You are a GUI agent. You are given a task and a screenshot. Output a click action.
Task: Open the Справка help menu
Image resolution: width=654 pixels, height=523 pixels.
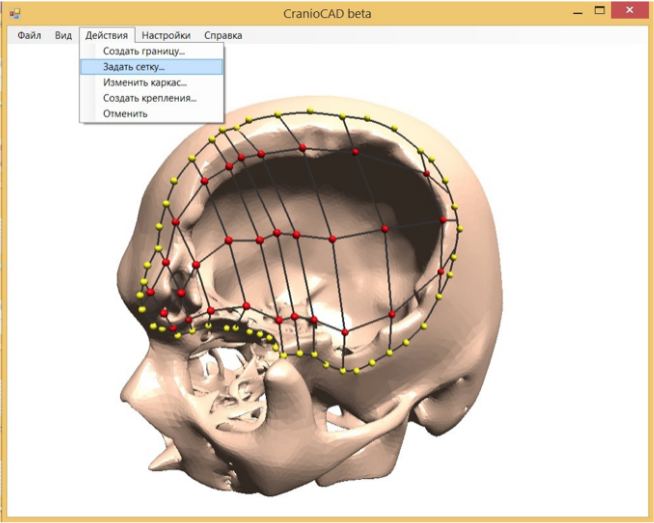pos(223,35)
